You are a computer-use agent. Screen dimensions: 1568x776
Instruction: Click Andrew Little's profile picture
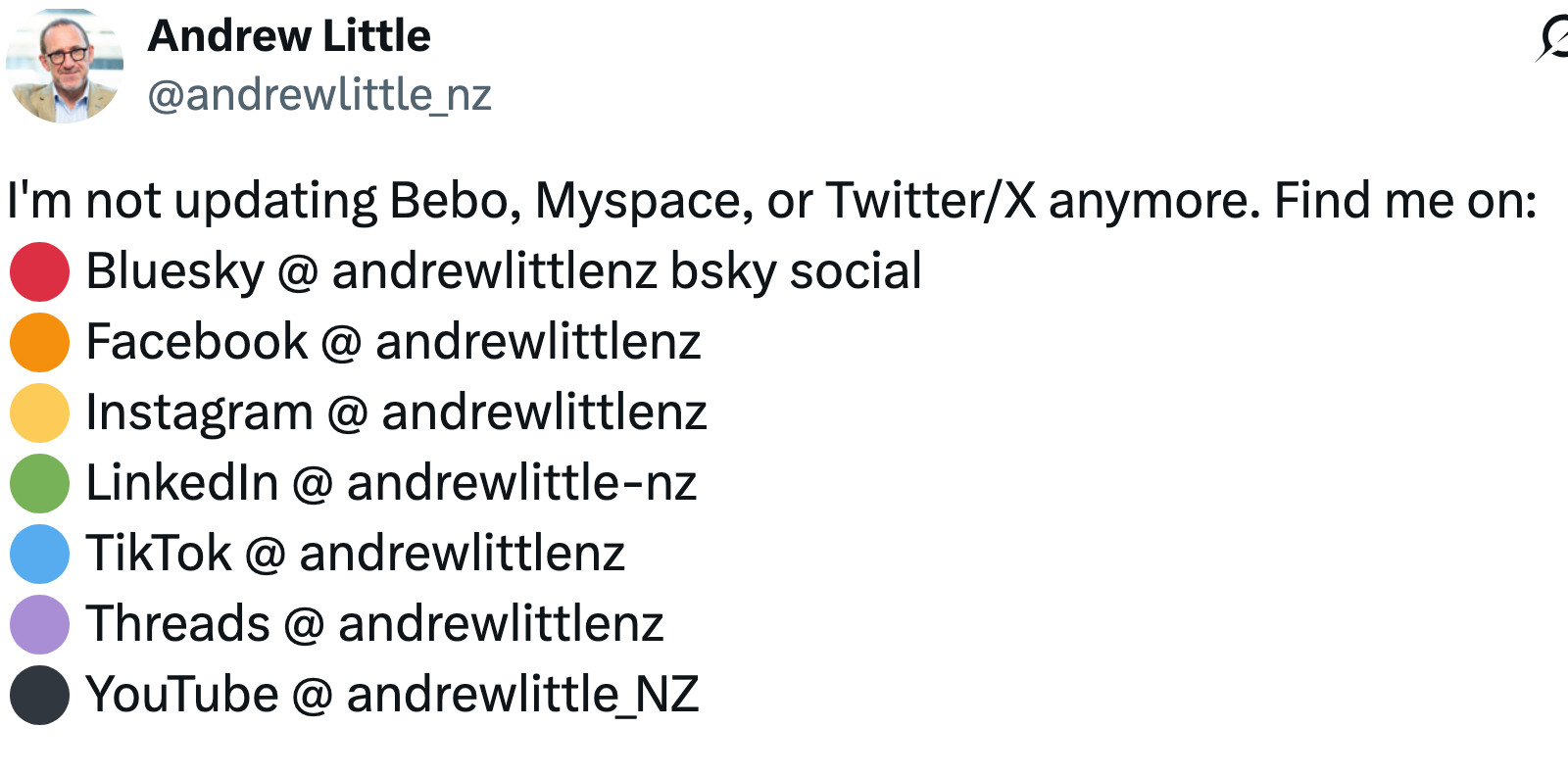(65, 67)
